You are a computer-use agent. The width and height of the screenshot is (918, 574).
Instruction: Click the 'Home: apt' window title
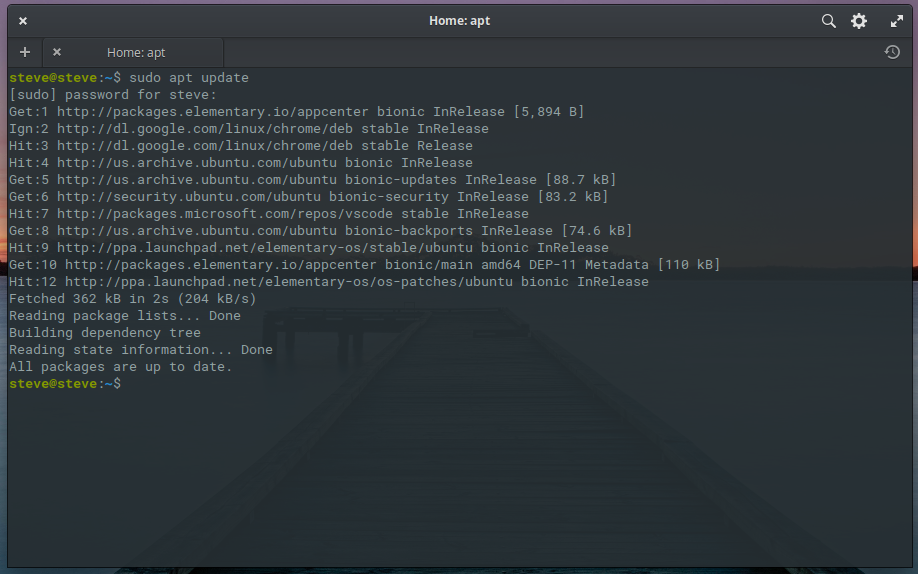tap(459, 20)
